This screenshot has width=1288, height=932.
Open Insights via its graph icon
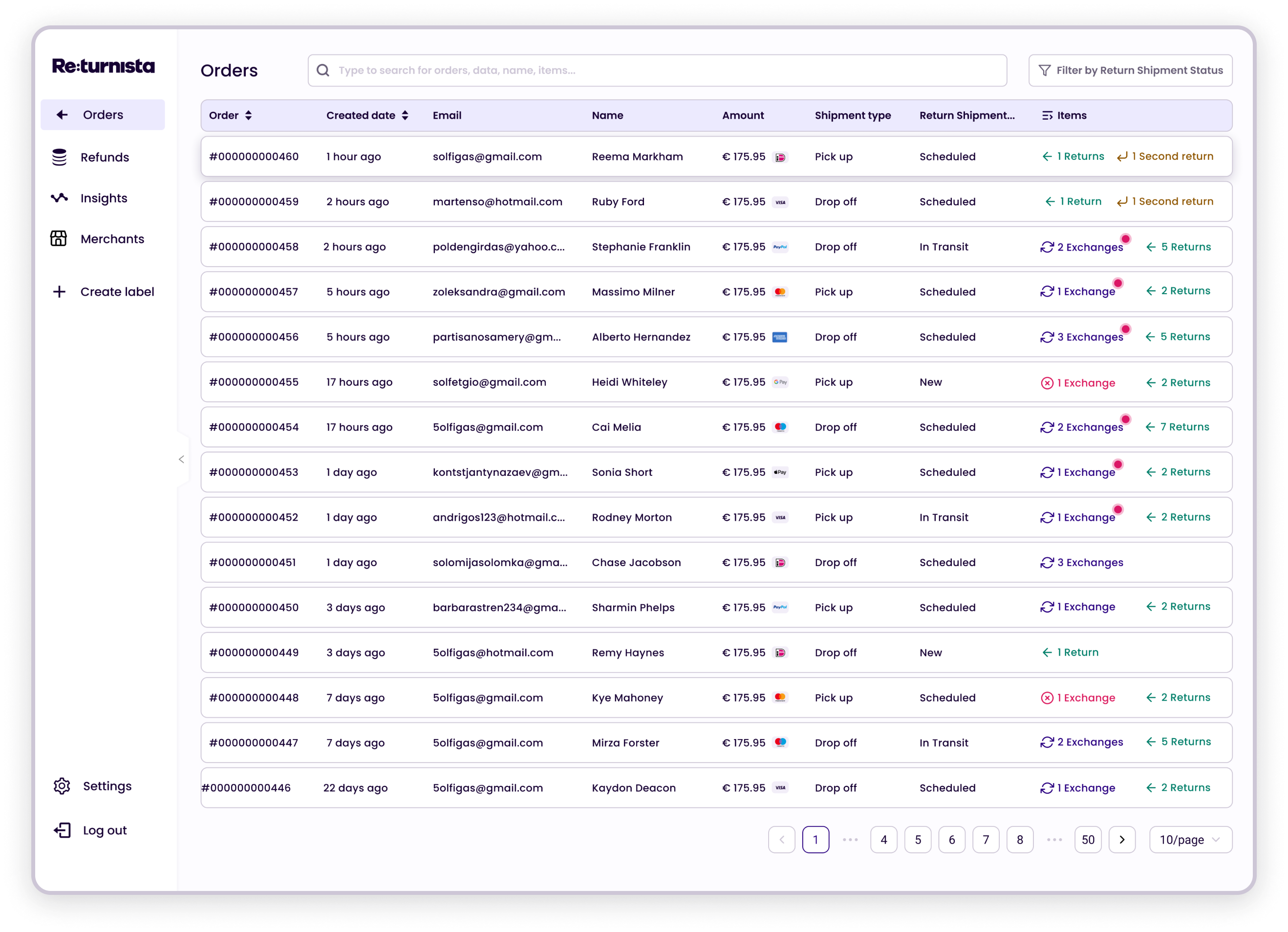[59, 198]
